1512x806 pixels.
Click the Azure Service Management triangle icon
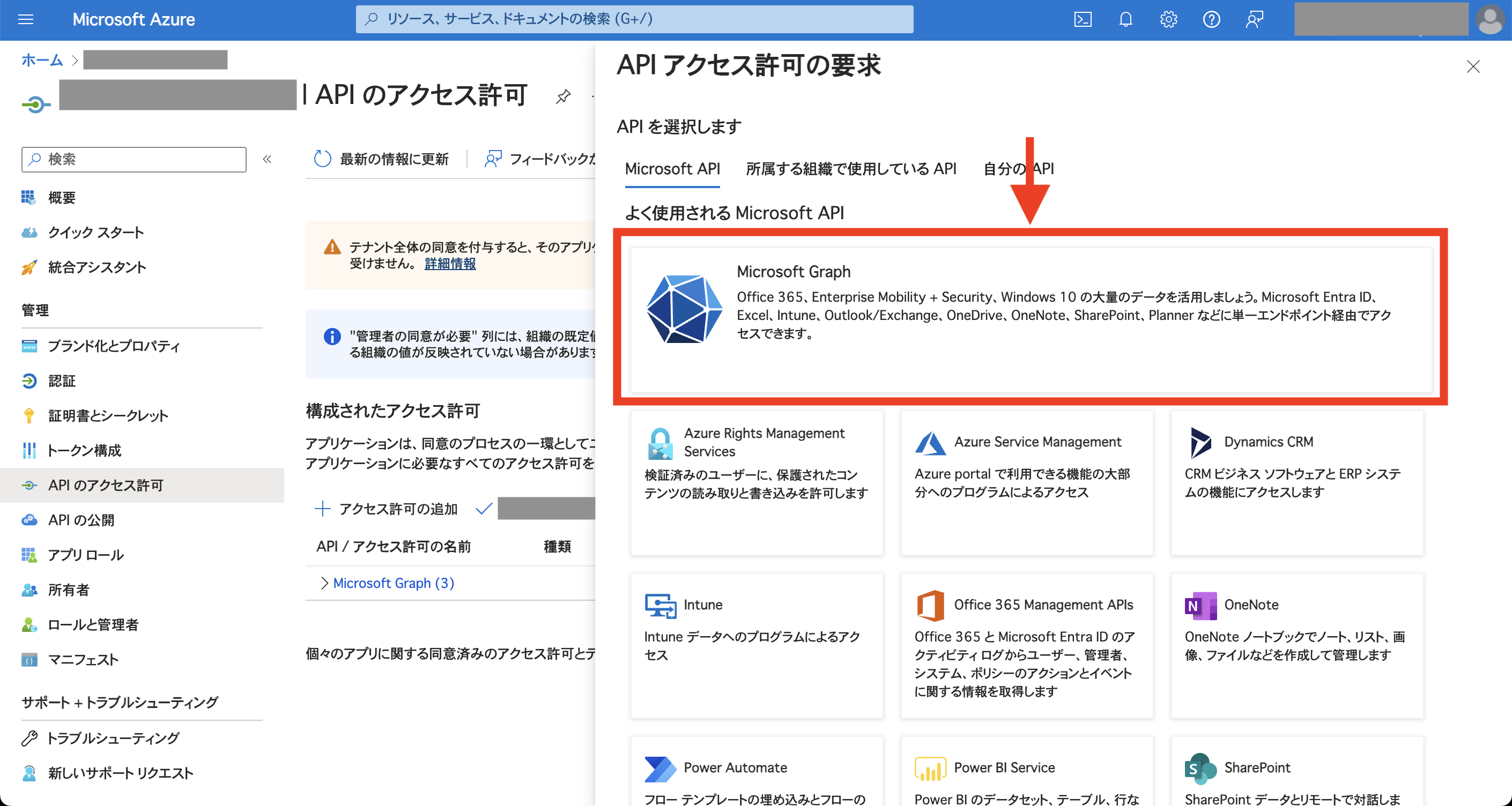930,443
